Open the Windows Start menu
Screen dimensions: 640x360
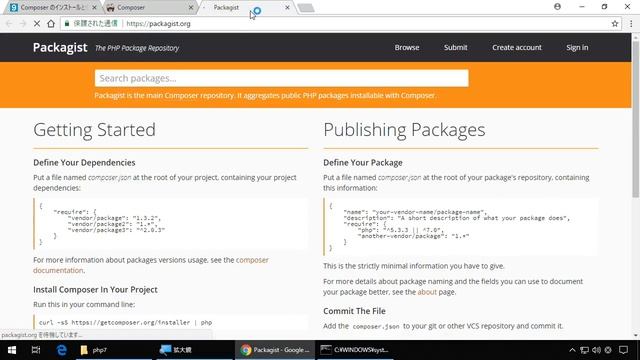click(12, 350)
